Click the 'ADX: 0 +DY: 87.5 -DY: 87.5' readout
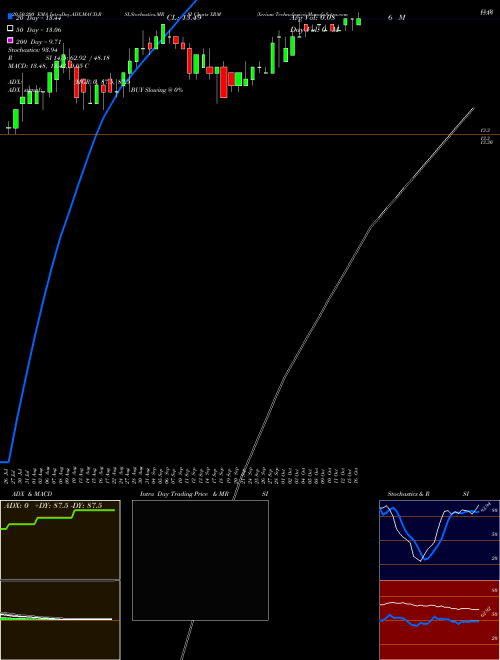500x660 pixels. pos(53,506)
